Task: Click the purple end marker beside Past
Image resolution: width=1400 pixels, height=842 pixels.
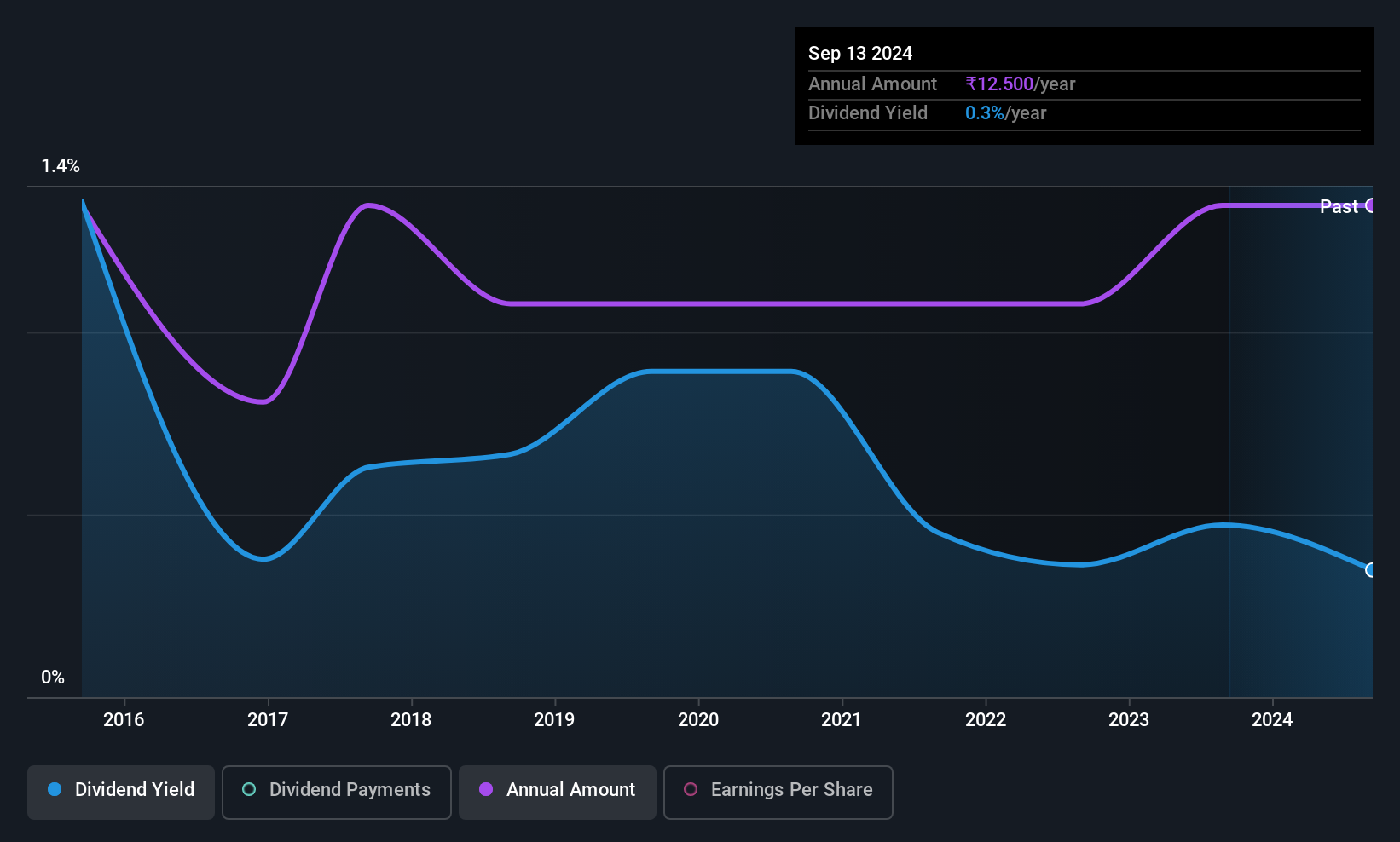Action: 1370,205
